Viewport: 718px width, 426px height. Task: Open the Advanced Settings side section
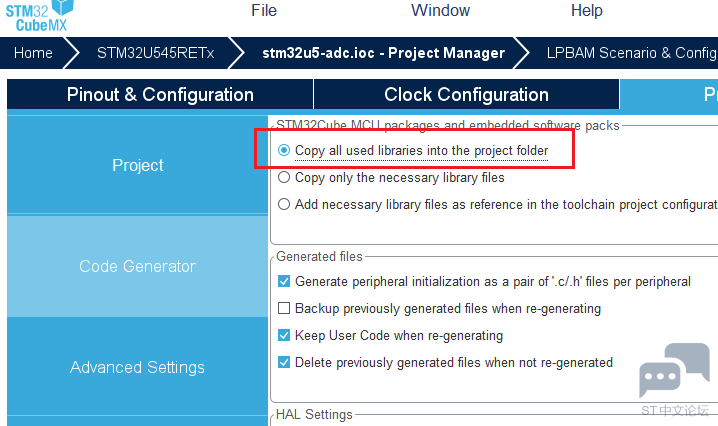click(x=137, y=367)
